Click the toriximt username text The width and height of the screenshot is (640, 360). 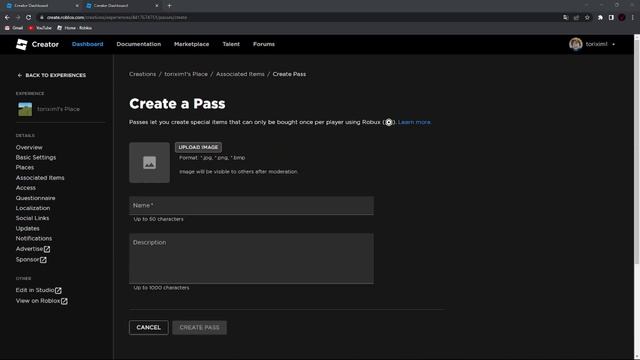[596, 44]
